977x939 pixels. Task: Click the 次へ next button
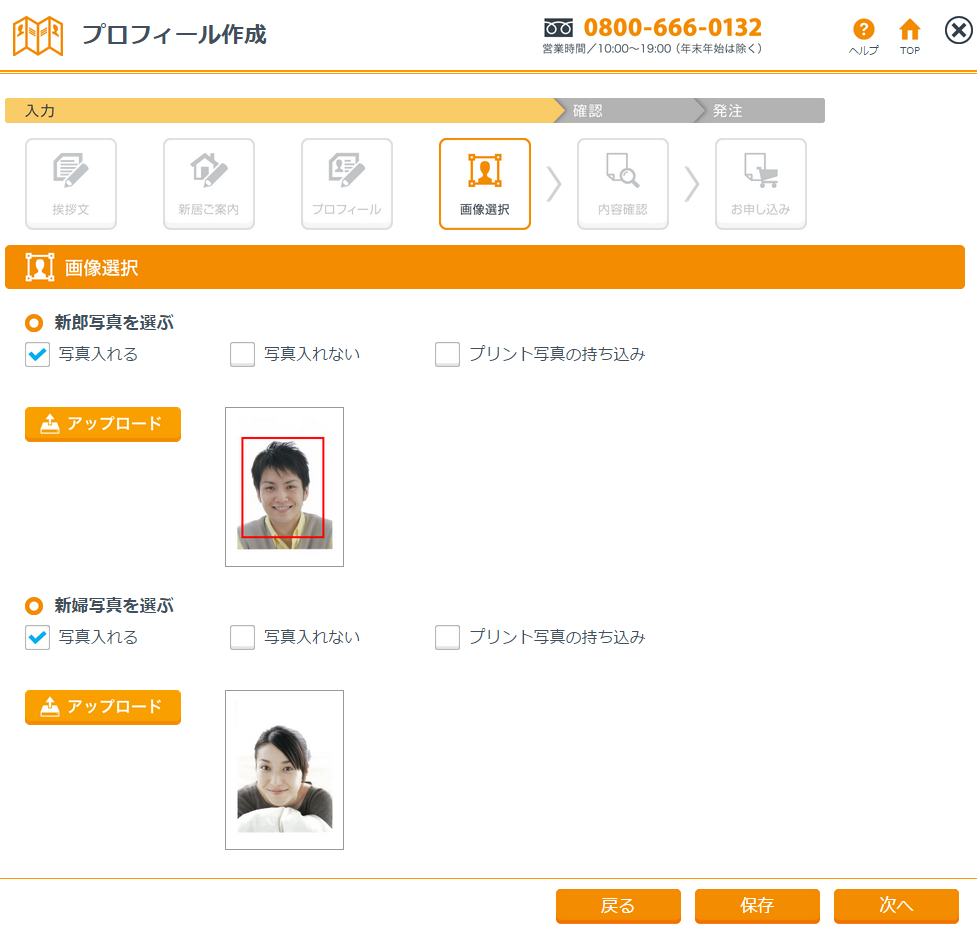pos(896,906)
